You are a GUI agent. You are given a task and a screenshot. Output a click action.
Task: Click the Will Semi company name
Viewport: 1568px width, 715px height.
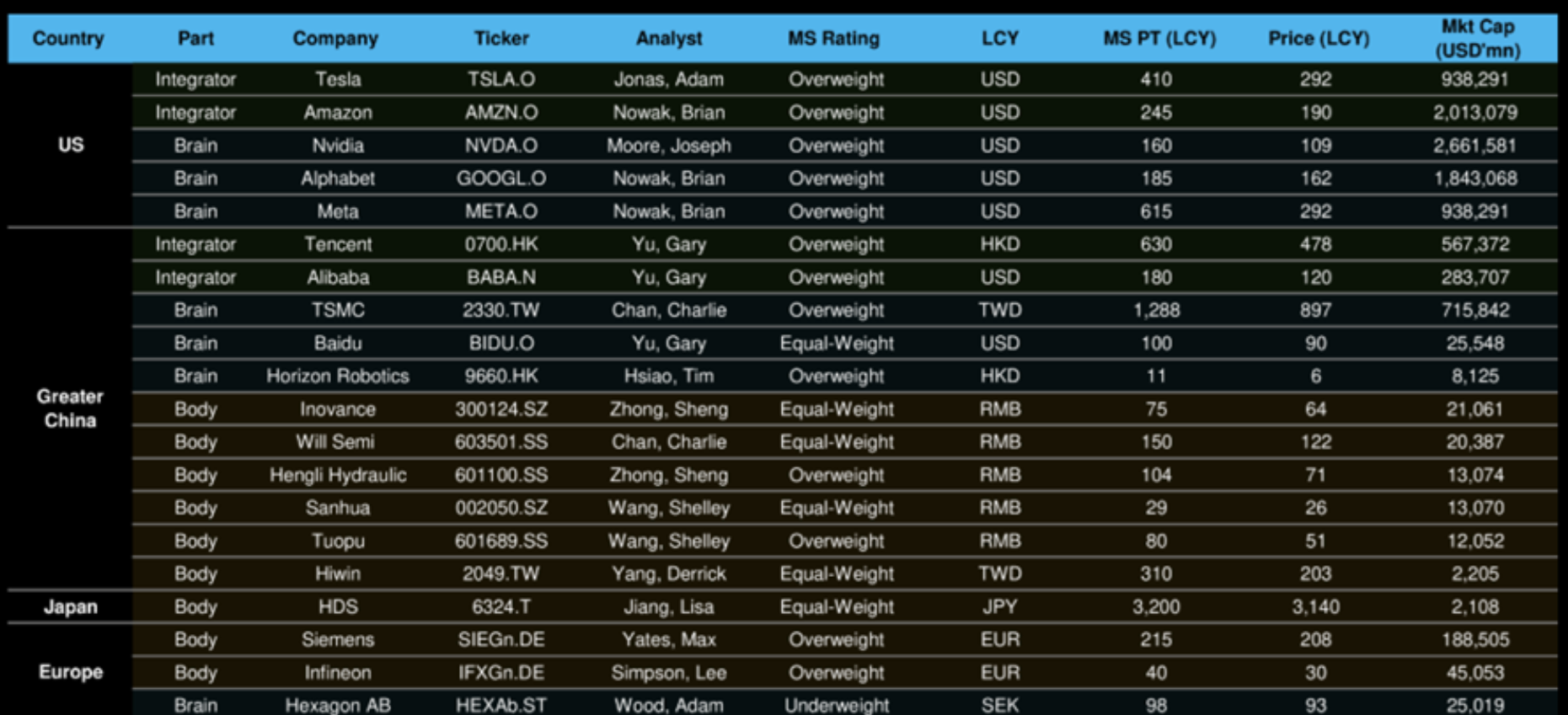pos(335,442)
